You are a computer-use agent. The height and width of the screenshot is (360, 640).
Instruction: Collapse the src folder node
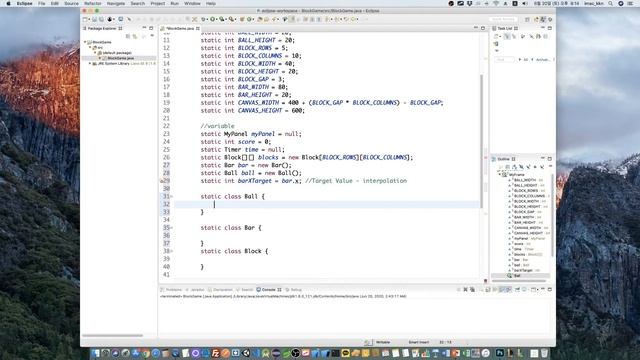point(90,47)
